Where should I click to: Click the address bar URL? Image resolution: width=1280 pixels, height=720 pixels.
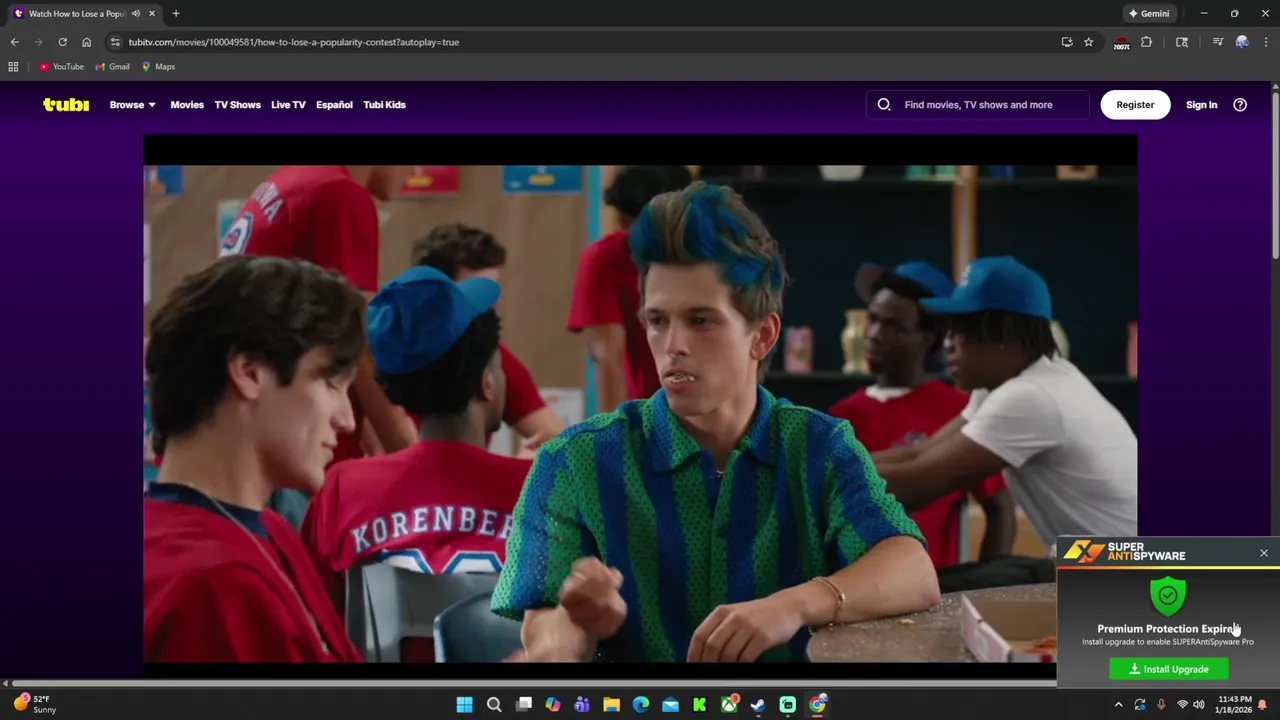pos(294,42)
